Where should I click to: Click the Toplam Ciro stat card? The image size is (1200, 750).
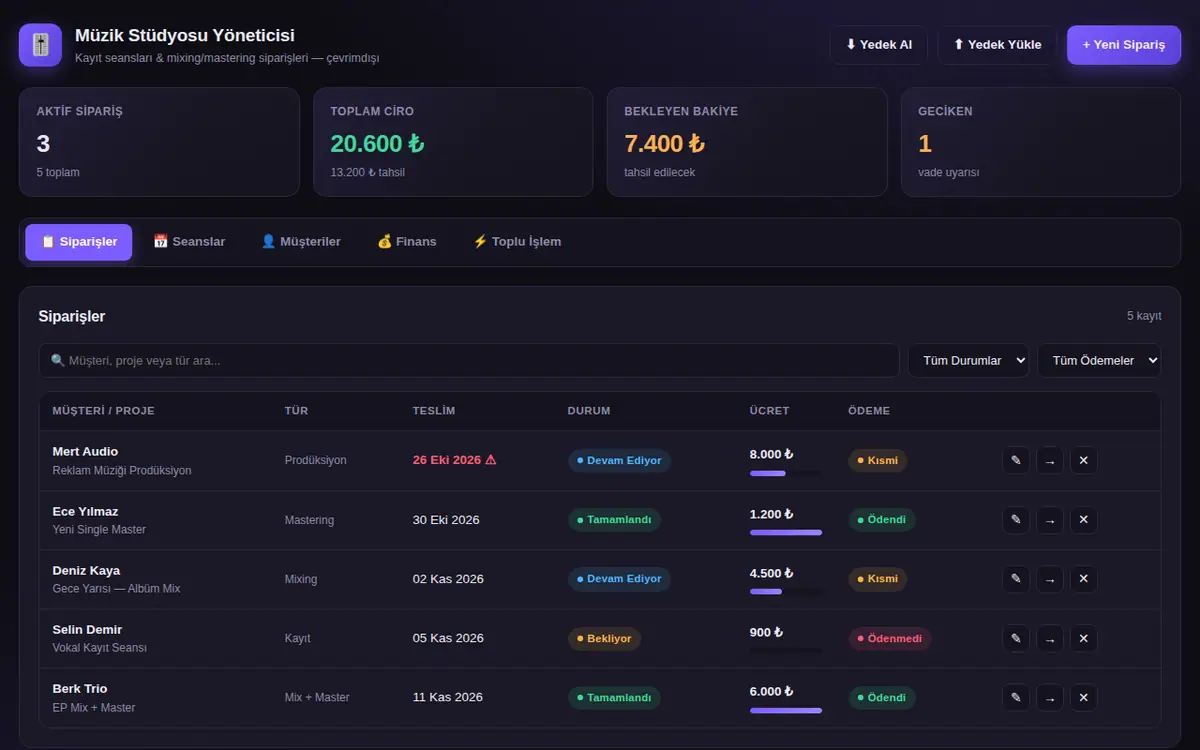(x=453, y=142)
